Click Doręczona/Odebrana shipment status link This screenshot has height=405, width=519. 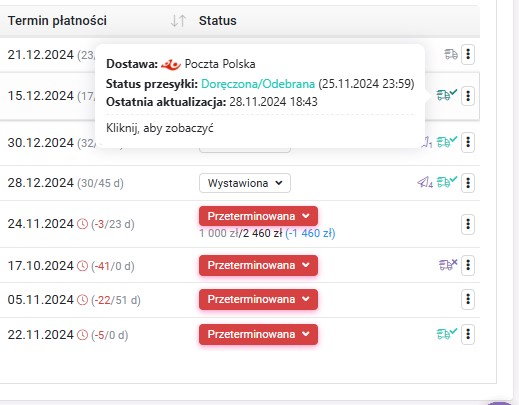tap(258, 84)
